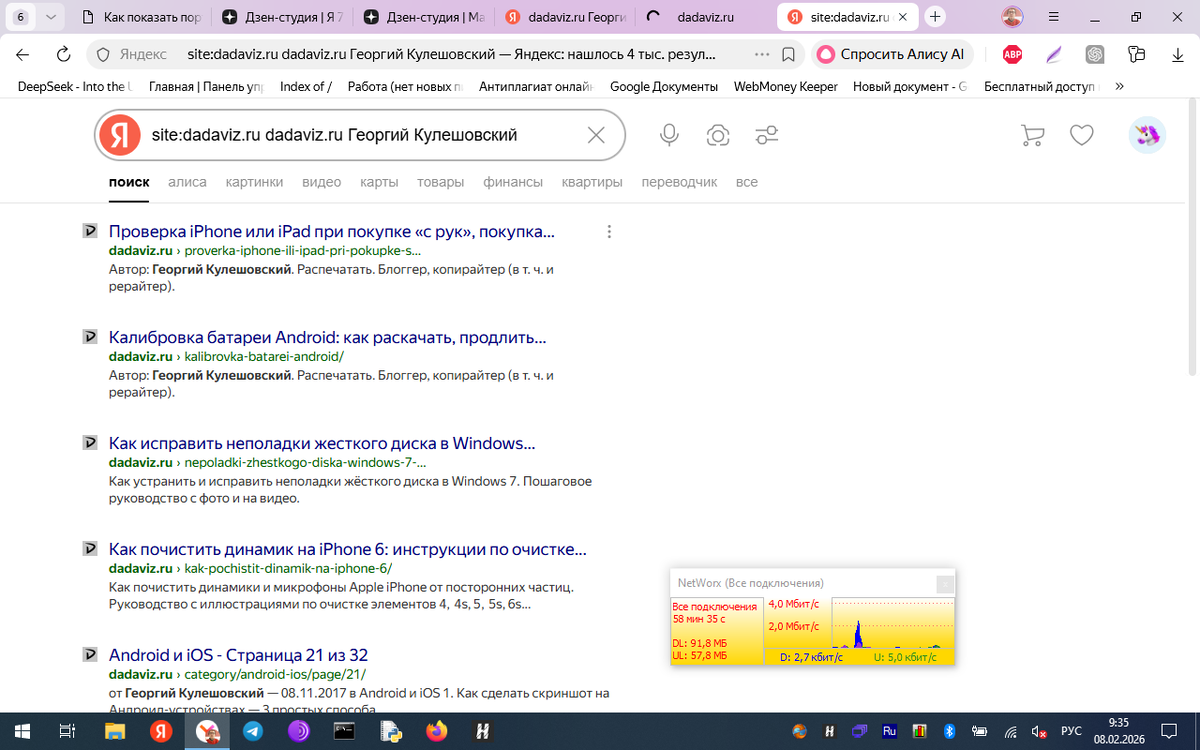The height and width of the screenshot is (750, 1200).
Task: Close the NetWorx widget window
Action: 945,583
